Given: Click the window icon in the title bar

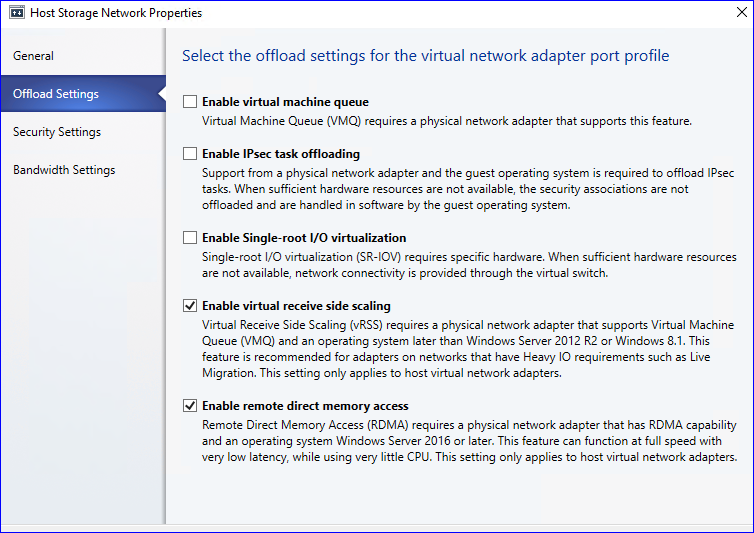Looking at the screenshot, I should (17, 13).
